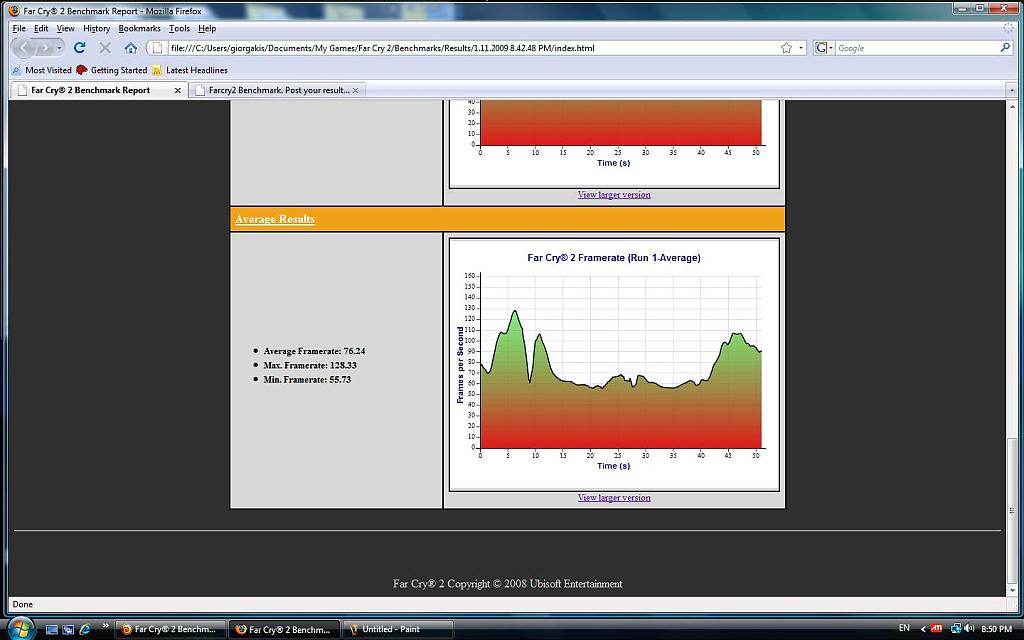Image resolution: width=1024 pixels, height=640 pixels.
Task: Open View larger version above Average Results
Action: coord(614,195)
